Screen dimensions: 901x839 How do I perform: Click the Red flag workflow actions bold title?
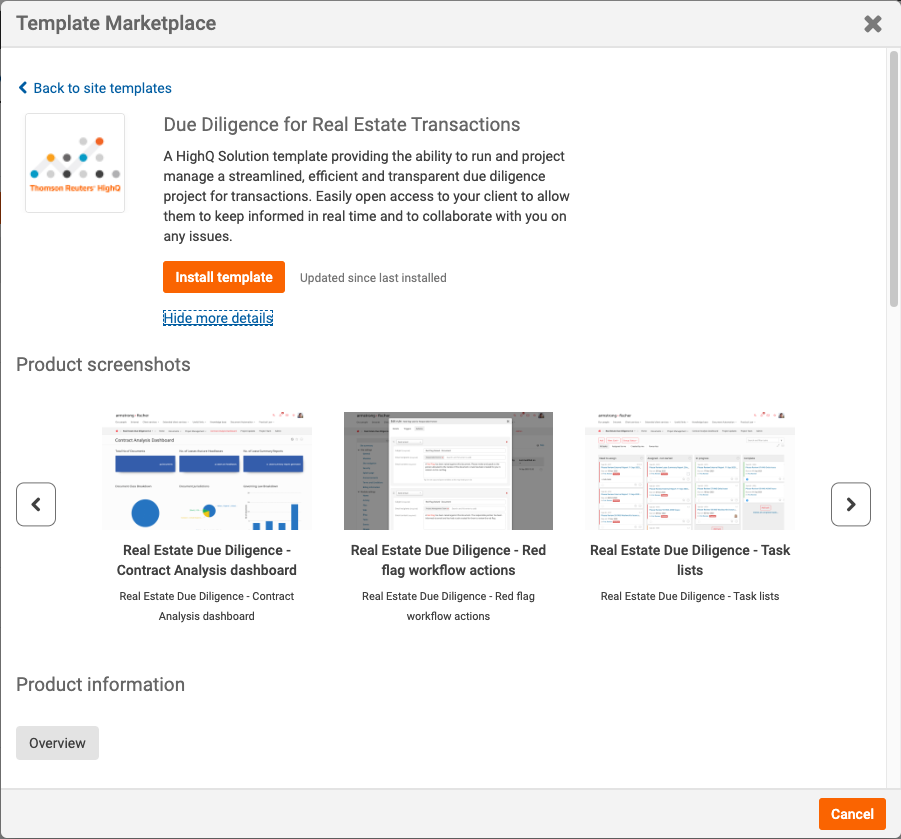point(448,560)
